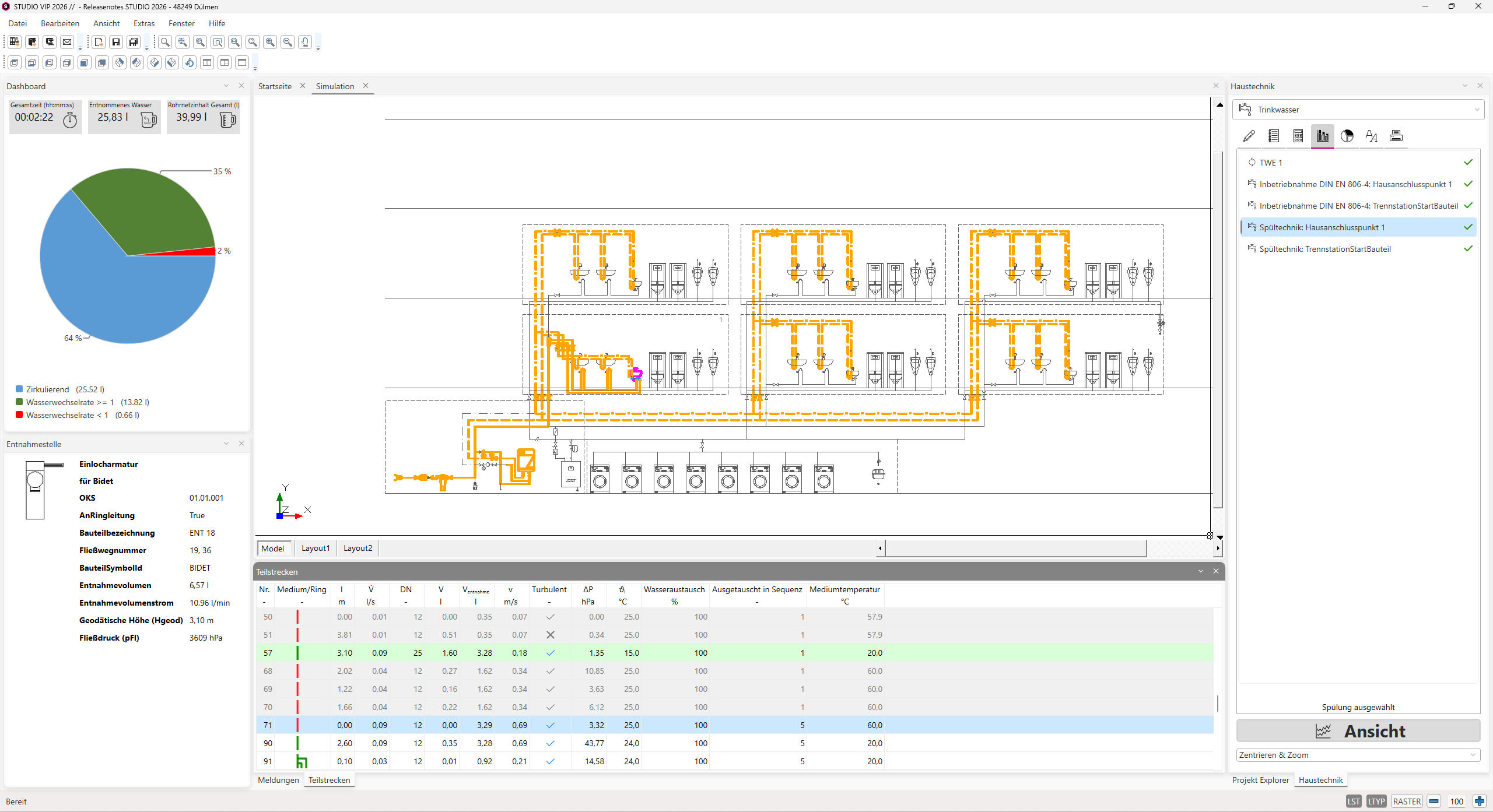The height and width of the screenshot is (812, 1493).
Task: Switch to the Meldungen tab
Action: pos(278,780)
